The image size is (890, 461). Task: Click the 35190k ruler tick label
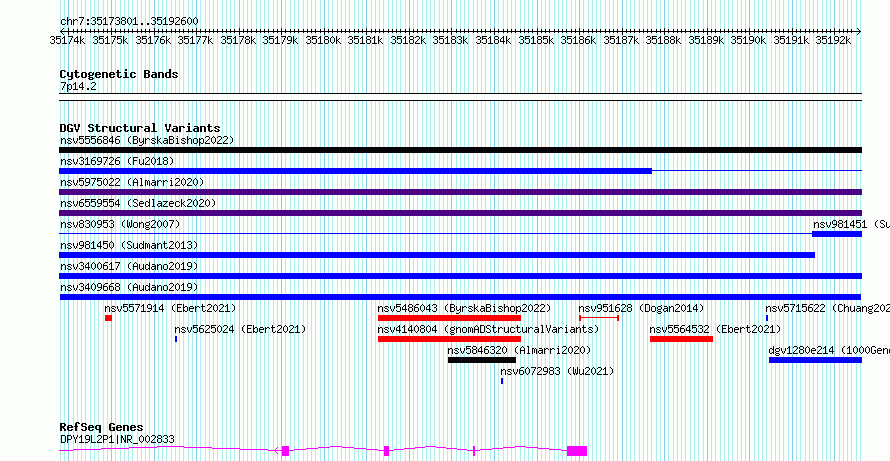coord(748,40)
